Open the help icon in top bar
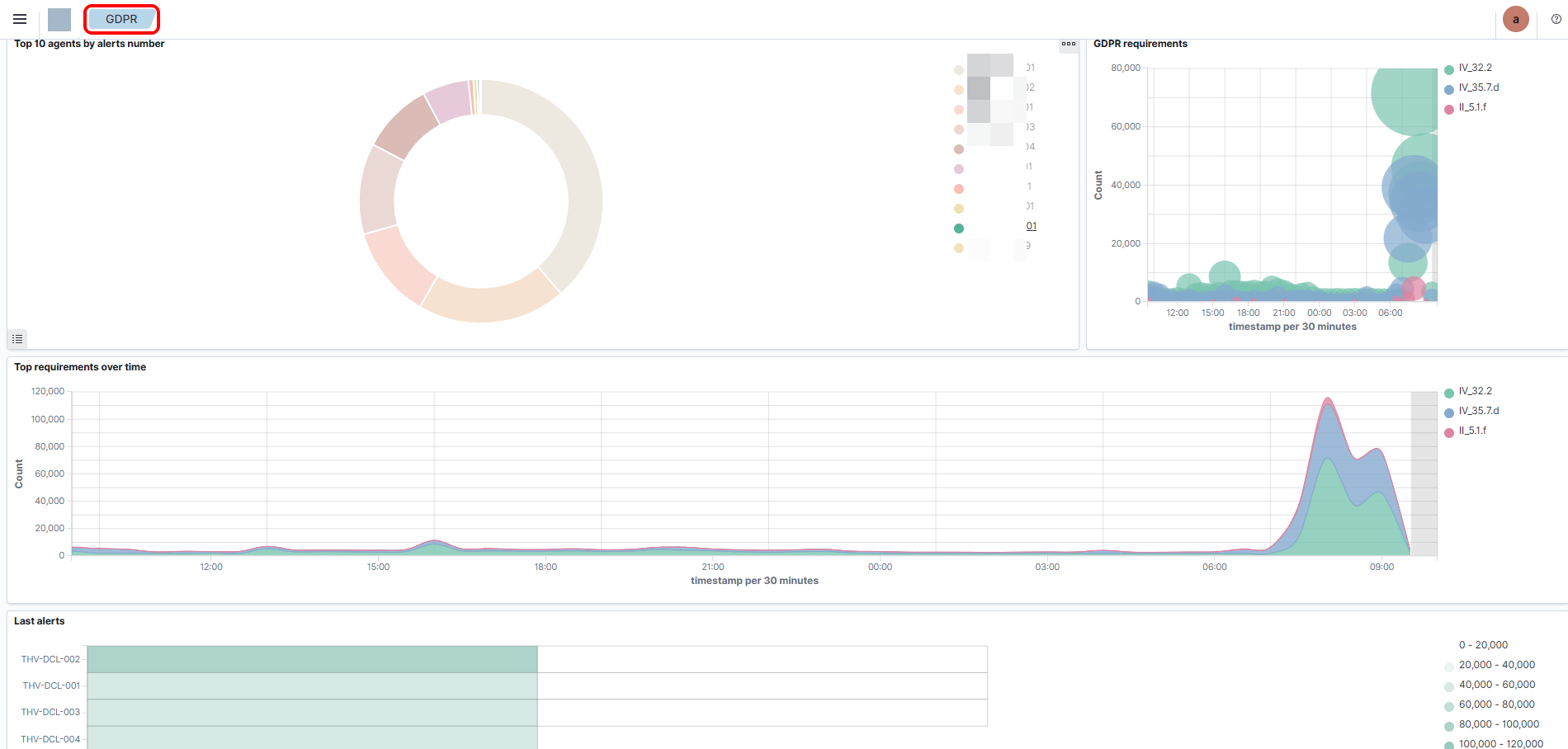The image size is (1568, 749). (x=1556, y=19)
